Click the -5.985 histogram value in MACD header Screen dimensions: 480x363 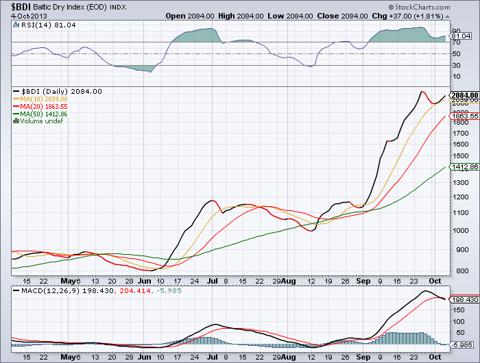coord(168,291)
